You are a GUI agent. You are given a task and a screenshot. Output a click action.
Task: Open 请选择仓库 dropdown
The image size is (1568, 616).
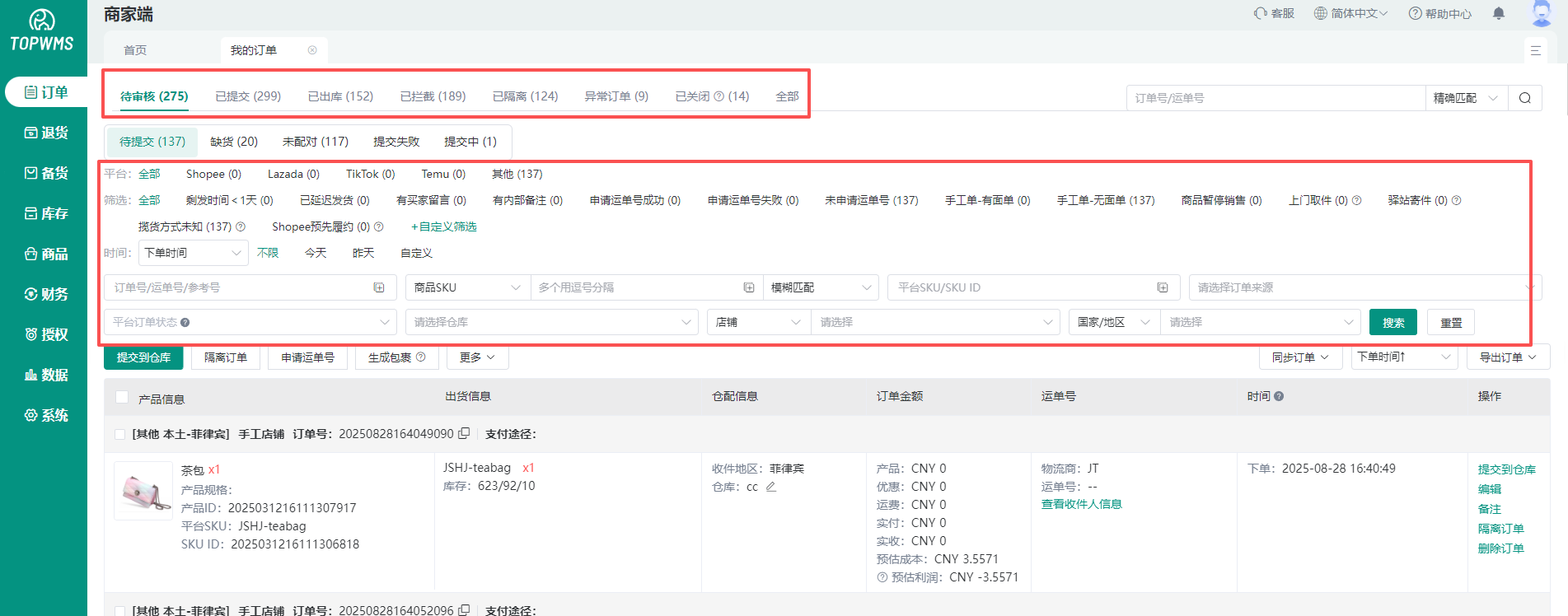pyautogui.click(x=552, y=322)
